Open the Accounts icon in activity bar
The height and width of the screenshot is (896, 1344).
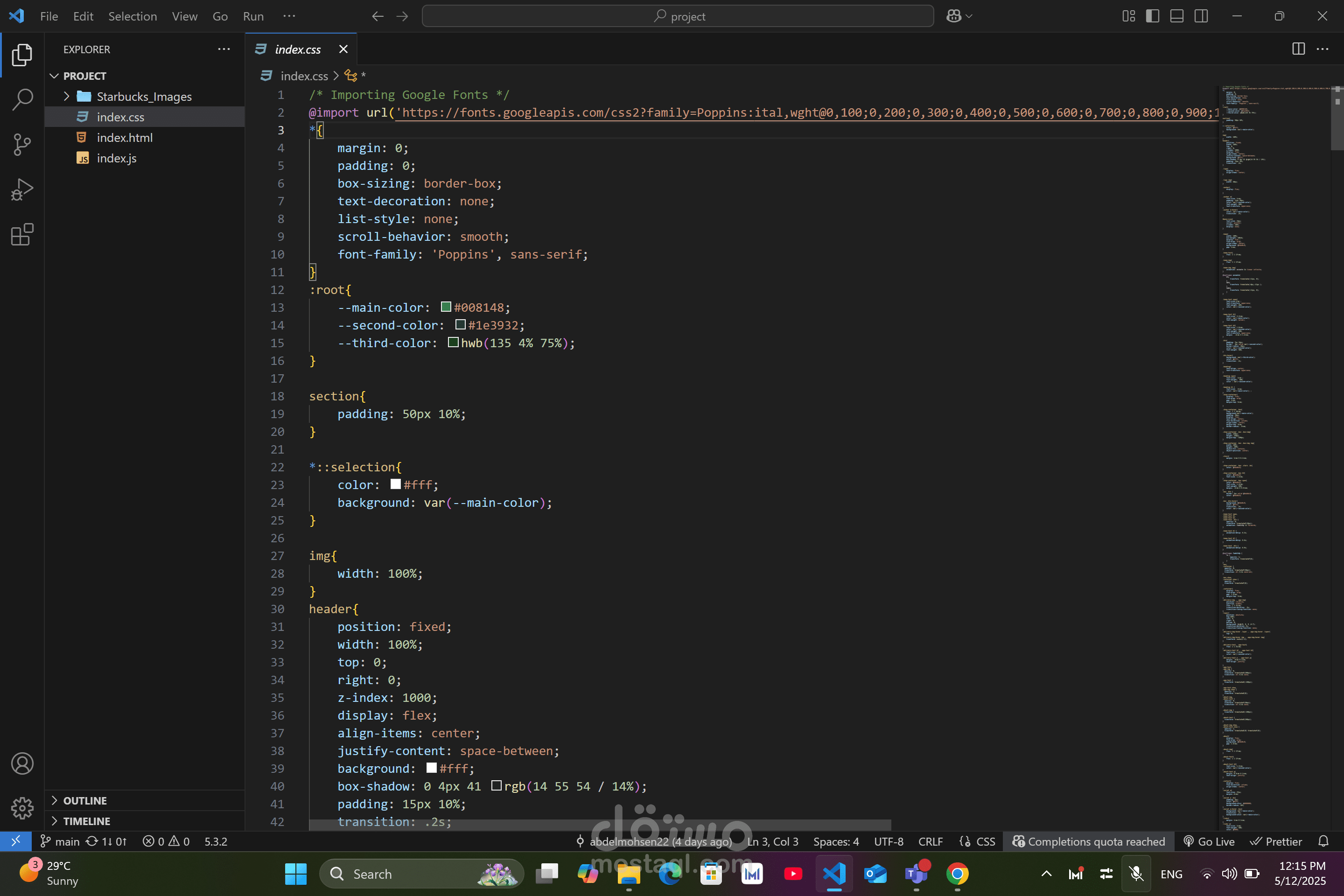click(x=22, y=763)
